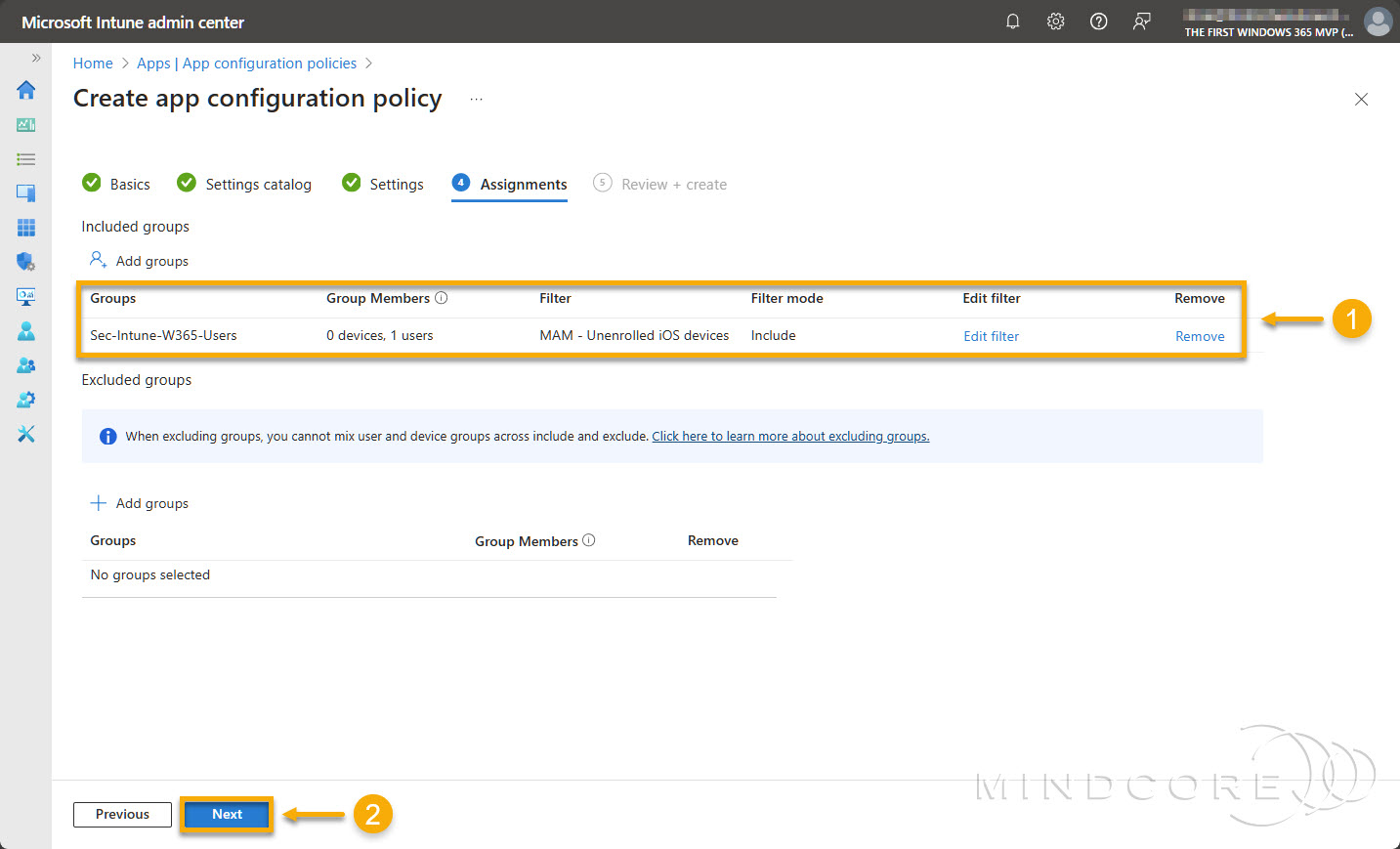Select the Assignments step tab
Screen dimensions: 1400x849
(x=509, y=184)
